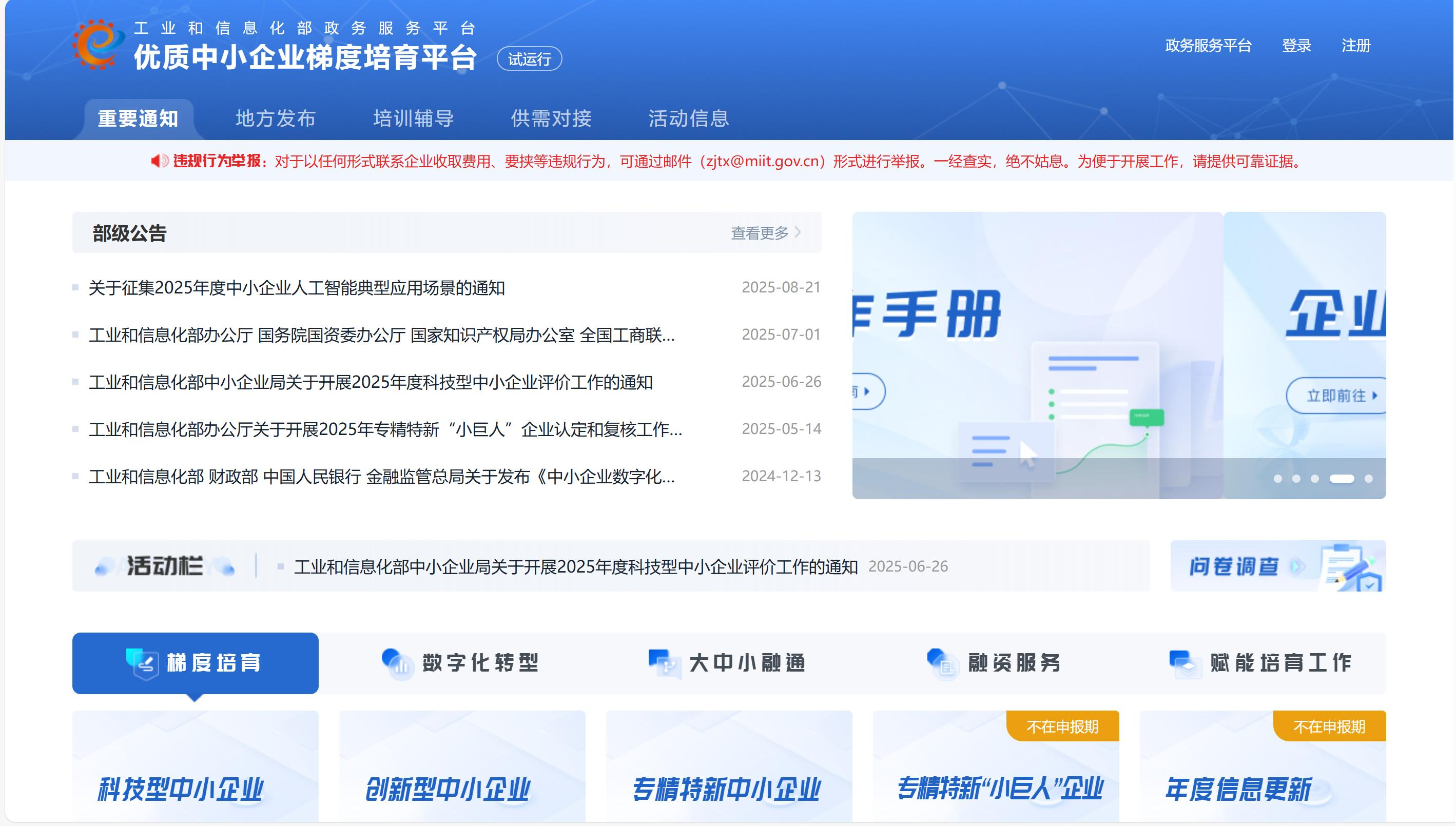
Task: Select the last carousel indicator dot
Action: pos(1369,479)
